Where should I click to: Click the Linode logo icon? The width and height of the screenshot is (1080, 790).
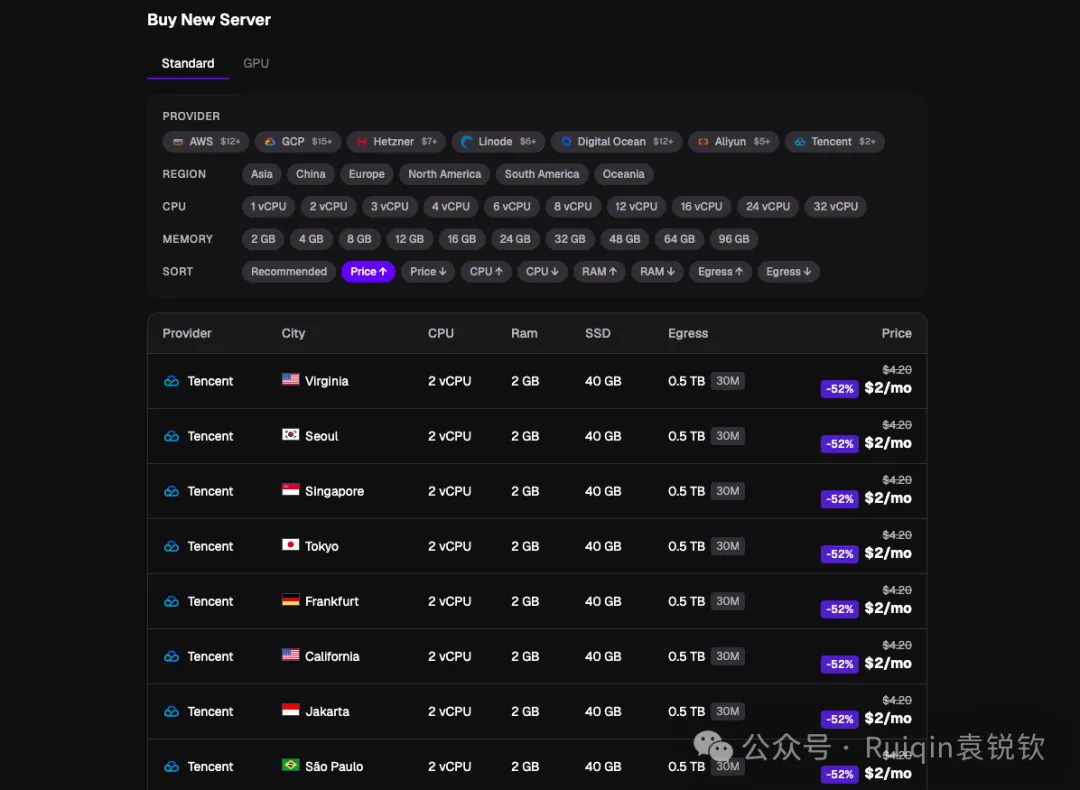[x=466, y=142]
